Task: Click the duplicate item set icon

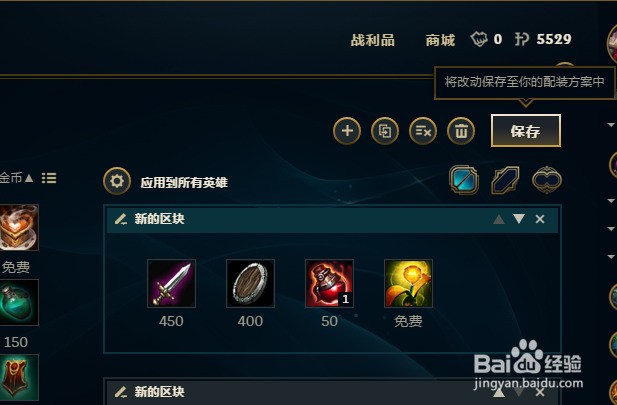Action: 385,131
